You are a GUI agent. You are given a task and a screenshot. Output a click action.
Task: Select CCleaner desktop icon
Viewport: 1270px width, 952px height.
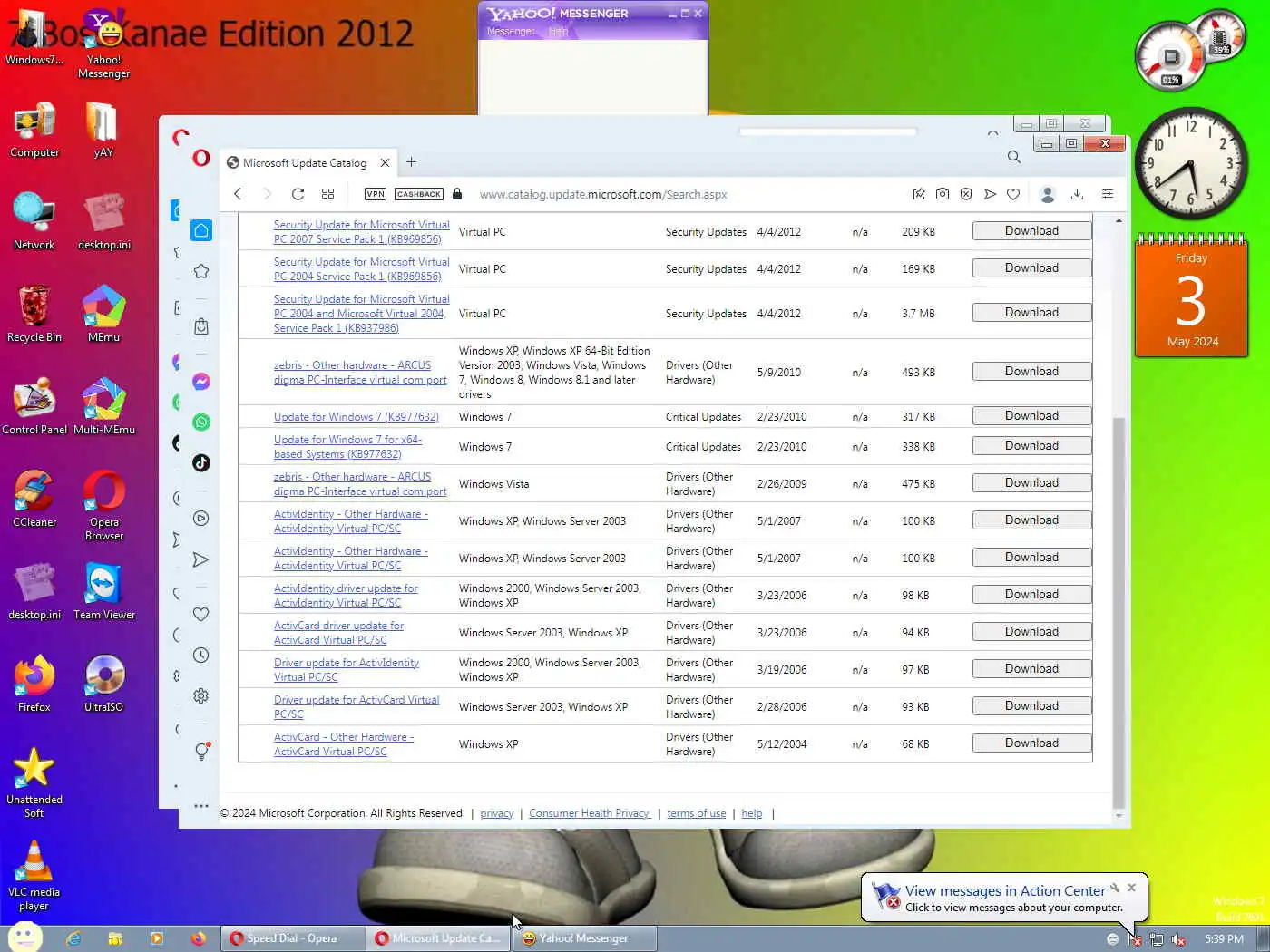(x=34, y=499)
